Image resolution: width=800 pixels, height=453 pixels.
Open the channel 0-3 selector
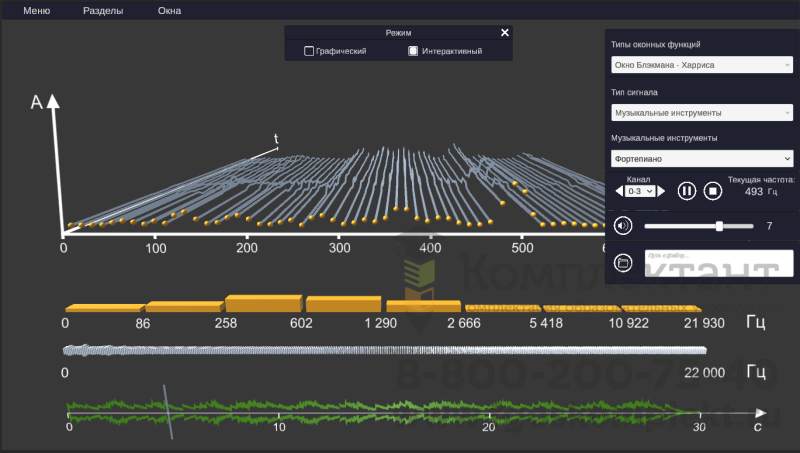click(640, 190)
